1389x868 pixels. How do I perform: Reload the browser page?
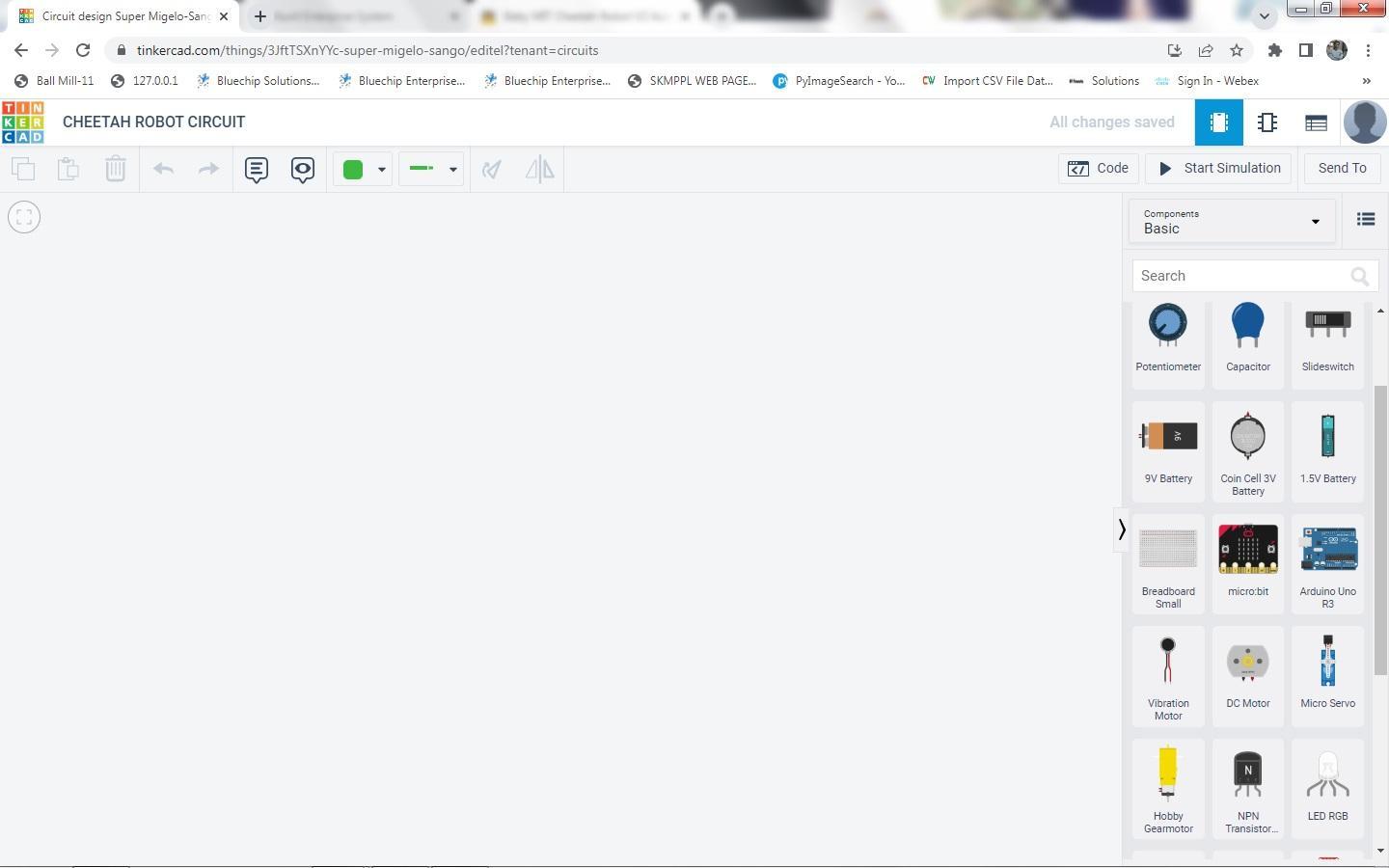[83, 50]
